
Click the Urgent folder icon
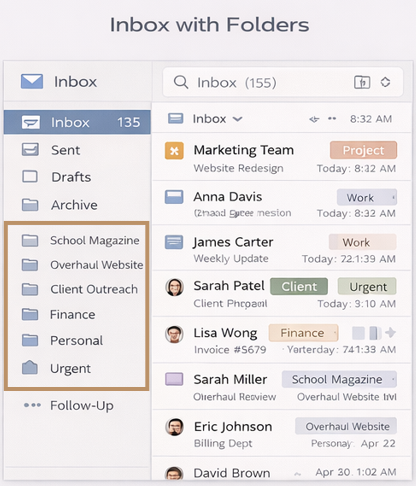point(30,367)
